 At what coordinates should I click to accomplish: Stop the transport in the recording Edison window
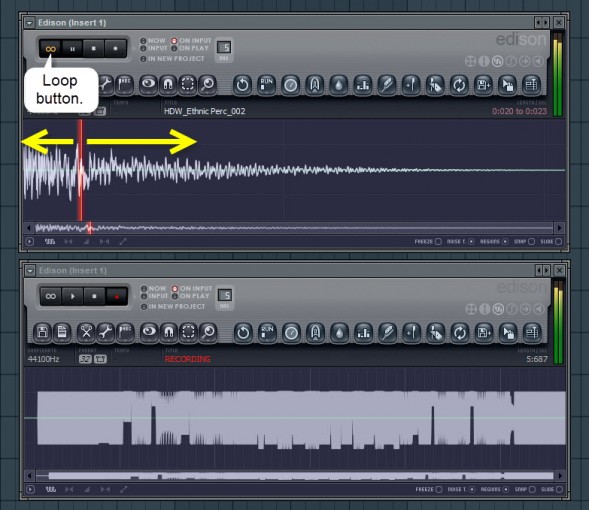[x=94, y=296]
